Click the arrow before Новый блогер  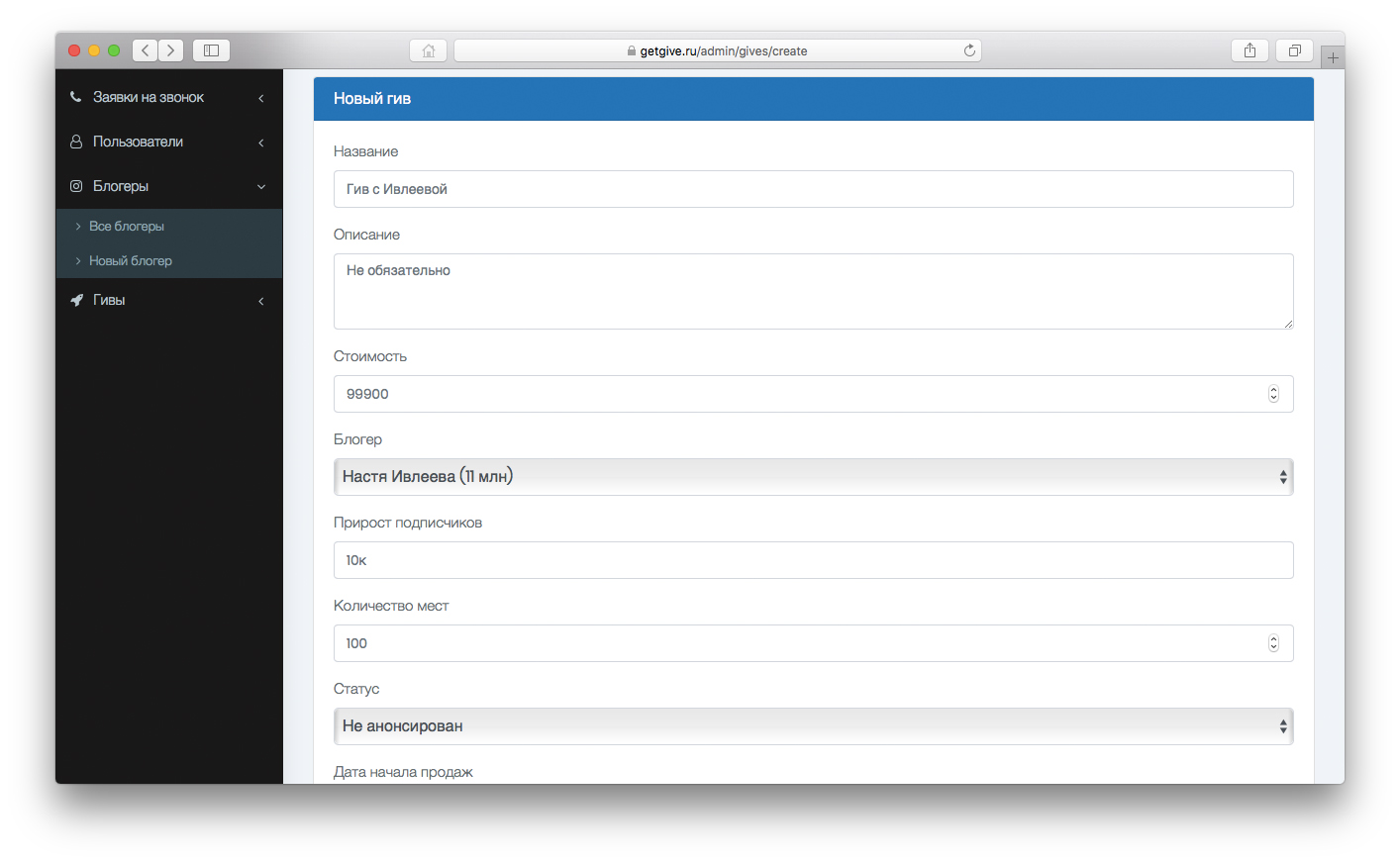[x=78, y=261]
